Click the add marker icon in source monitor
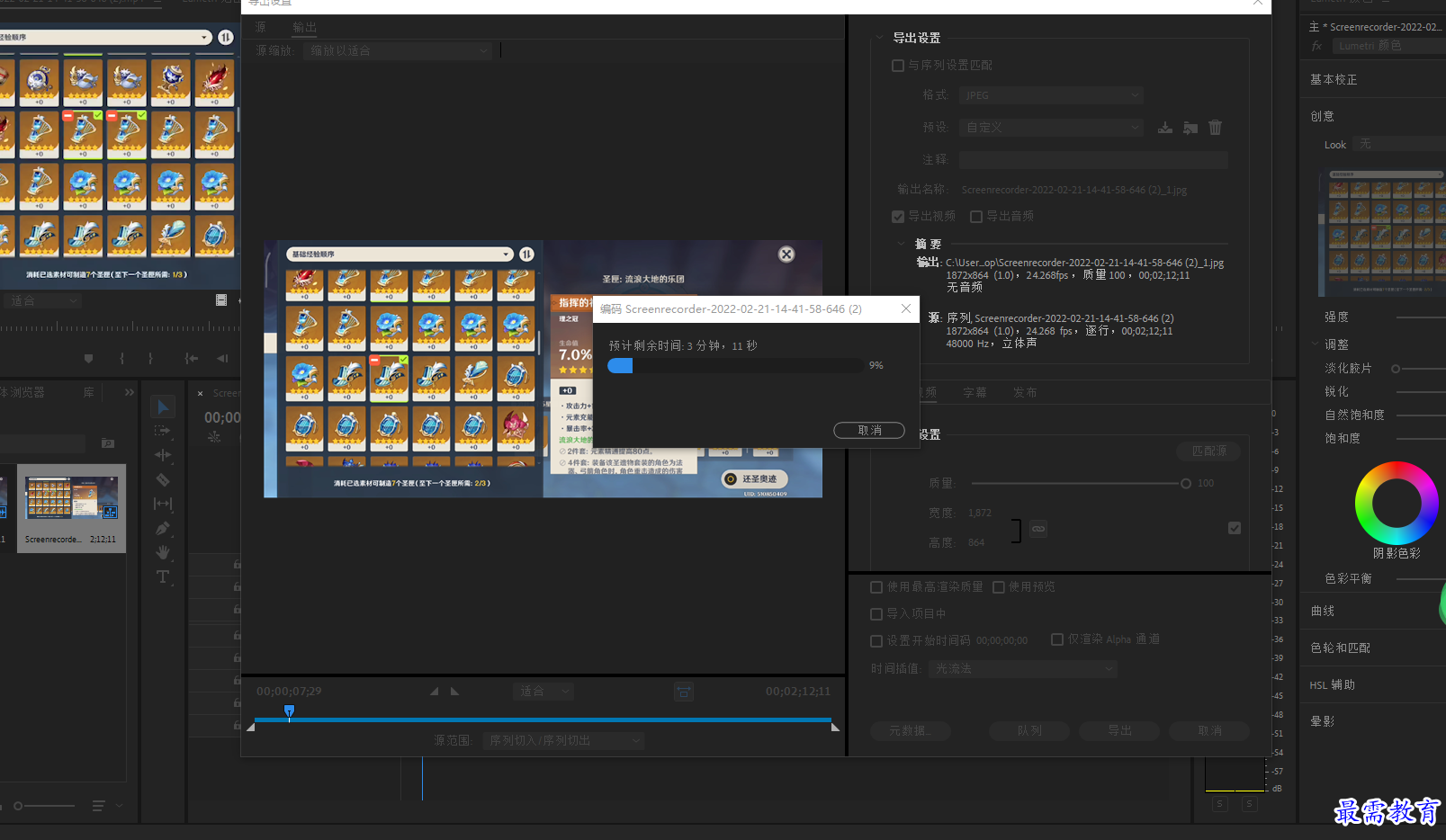This screenshot has height=840, width=1446. tap(88, 359)
